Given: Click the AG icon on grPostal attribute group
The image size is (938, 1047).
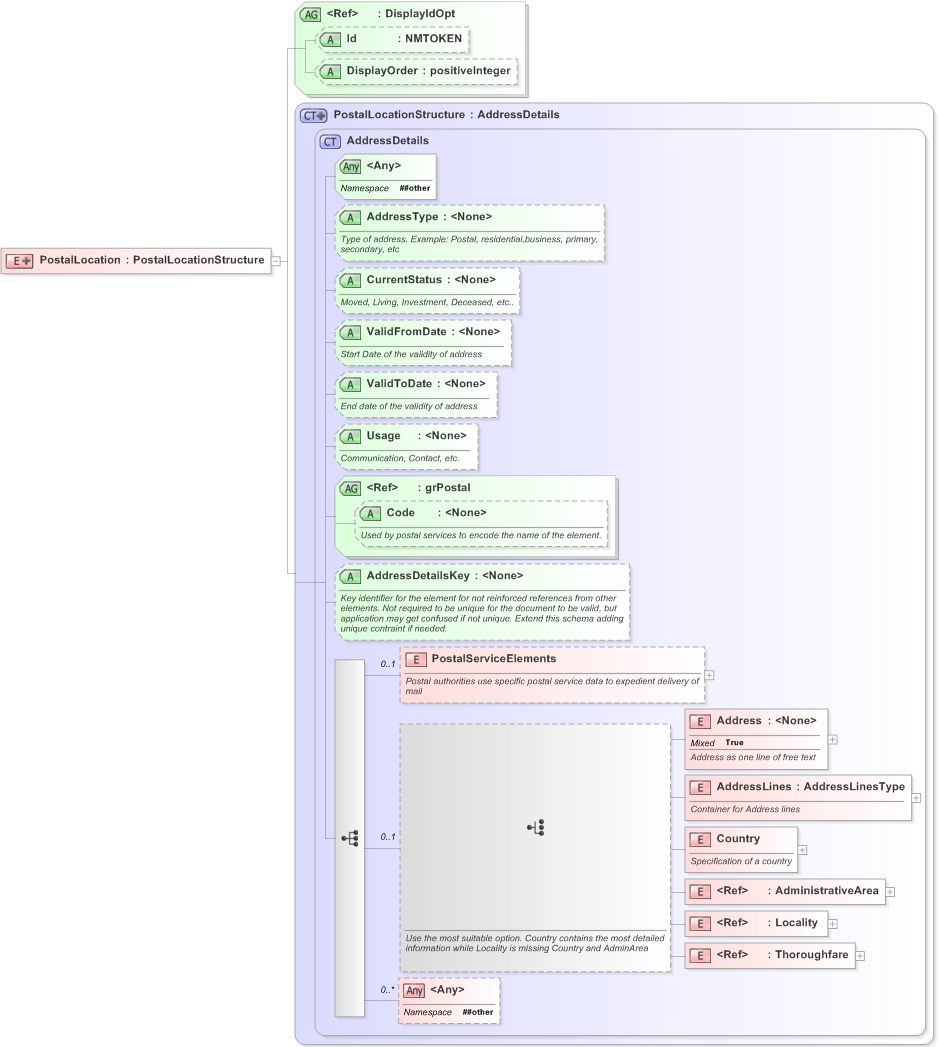Looking at the screenshot, I should click(350, 488).
